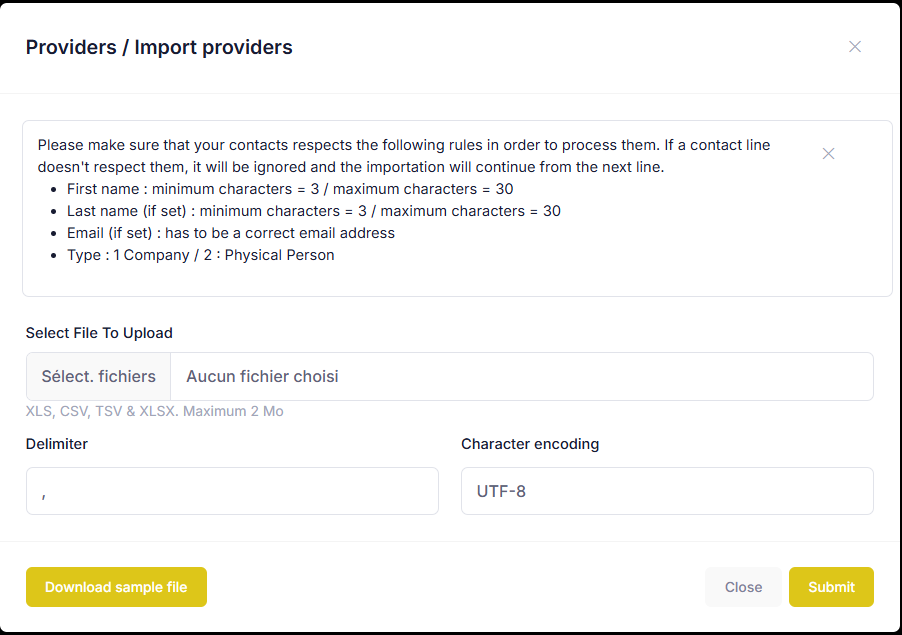Image resolution: width=902 pixels, height=635 pixels.
Task: Focus the Delimiter input field
Action: tap(232, 491)
